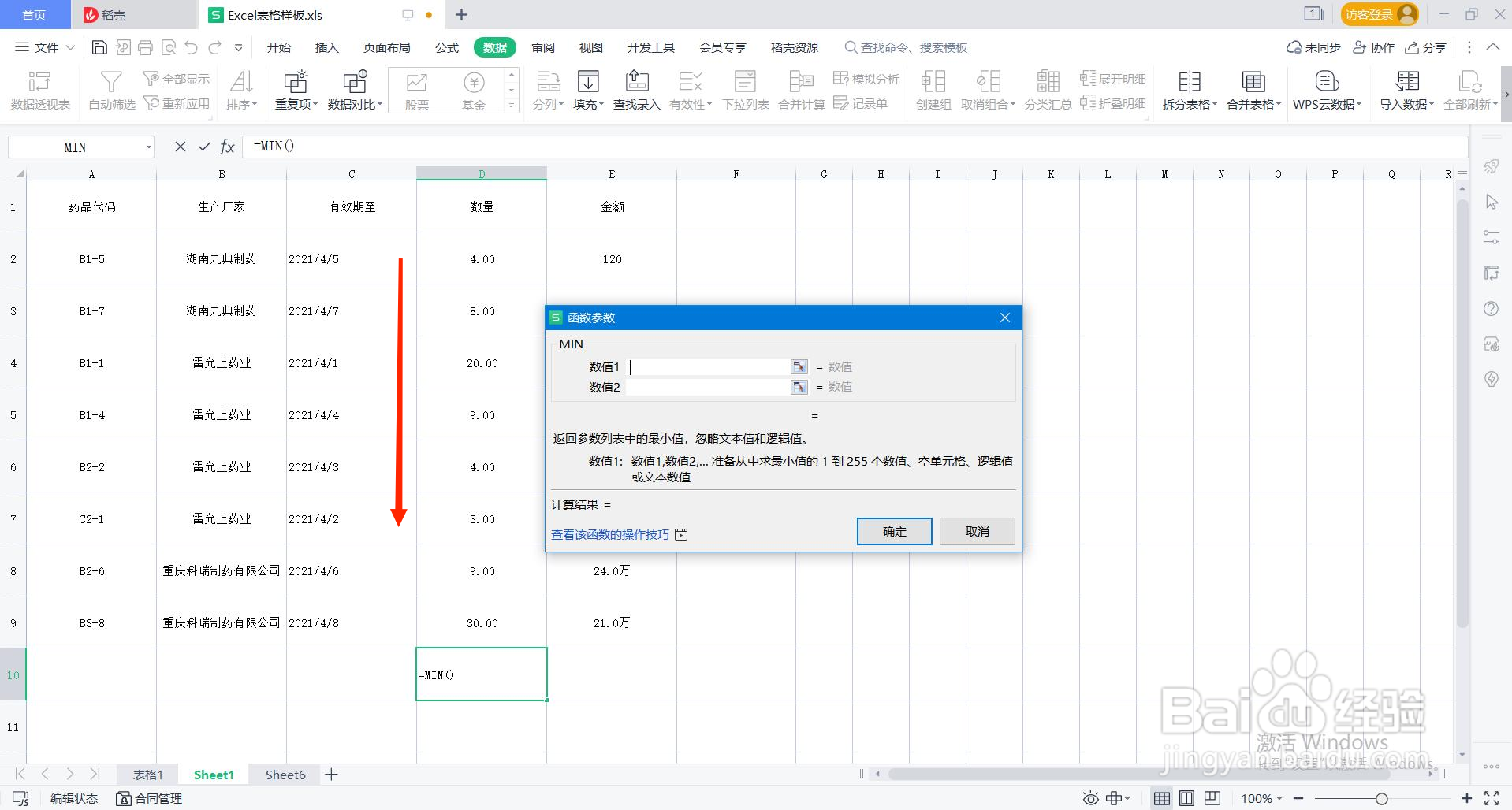This screenshot has width=1512, height=810.
Task: Click the 自动筛选 filter icon
Action: click(111, 90)
